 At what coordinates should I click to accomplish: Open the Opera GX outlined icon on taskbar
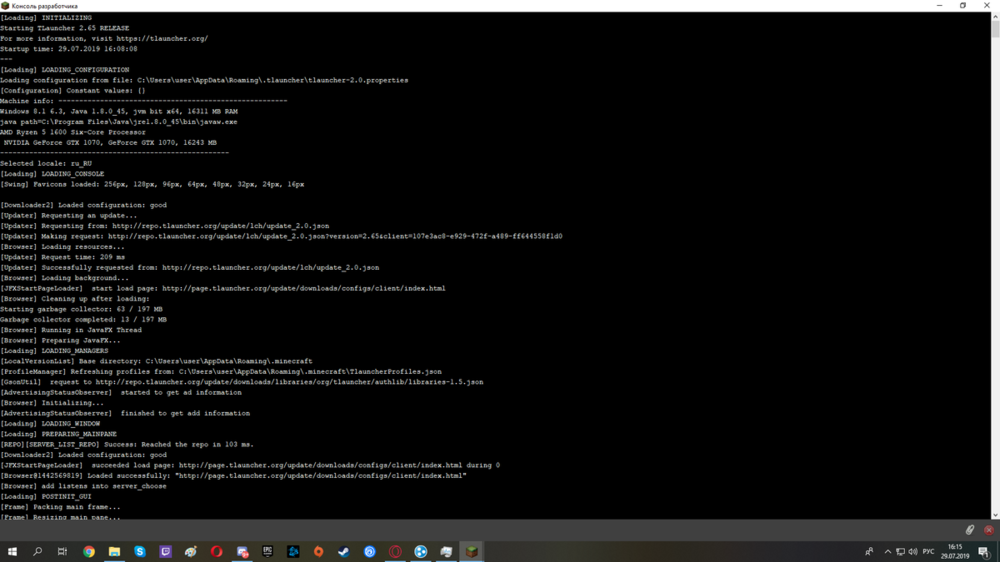(395, 551)
